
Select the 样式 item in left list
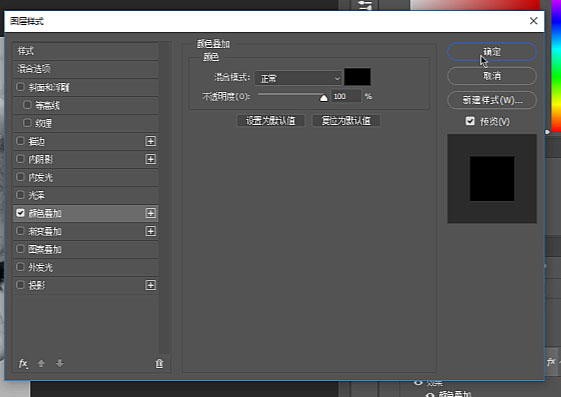coord(86,51)
